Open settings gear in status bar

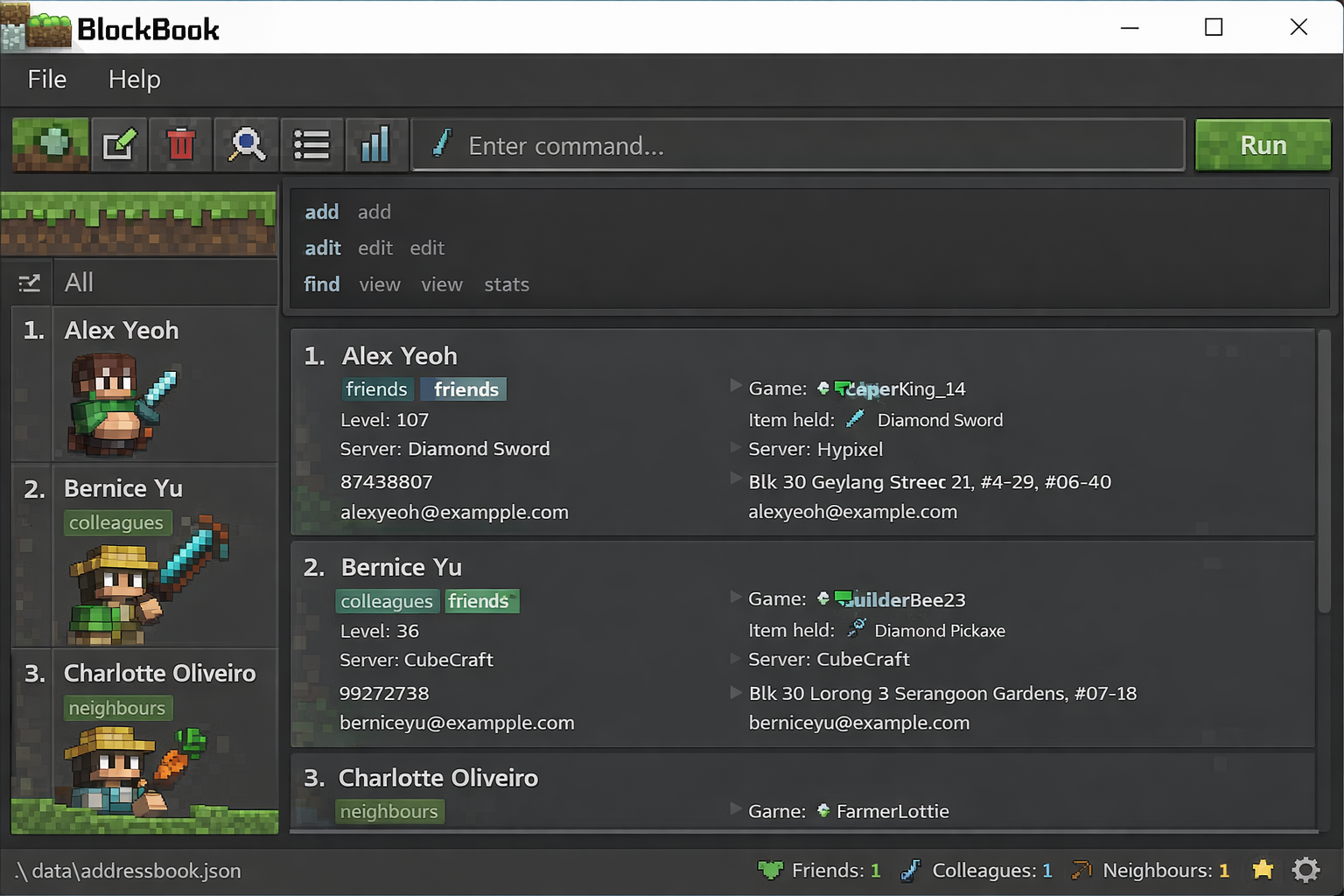1305,870
